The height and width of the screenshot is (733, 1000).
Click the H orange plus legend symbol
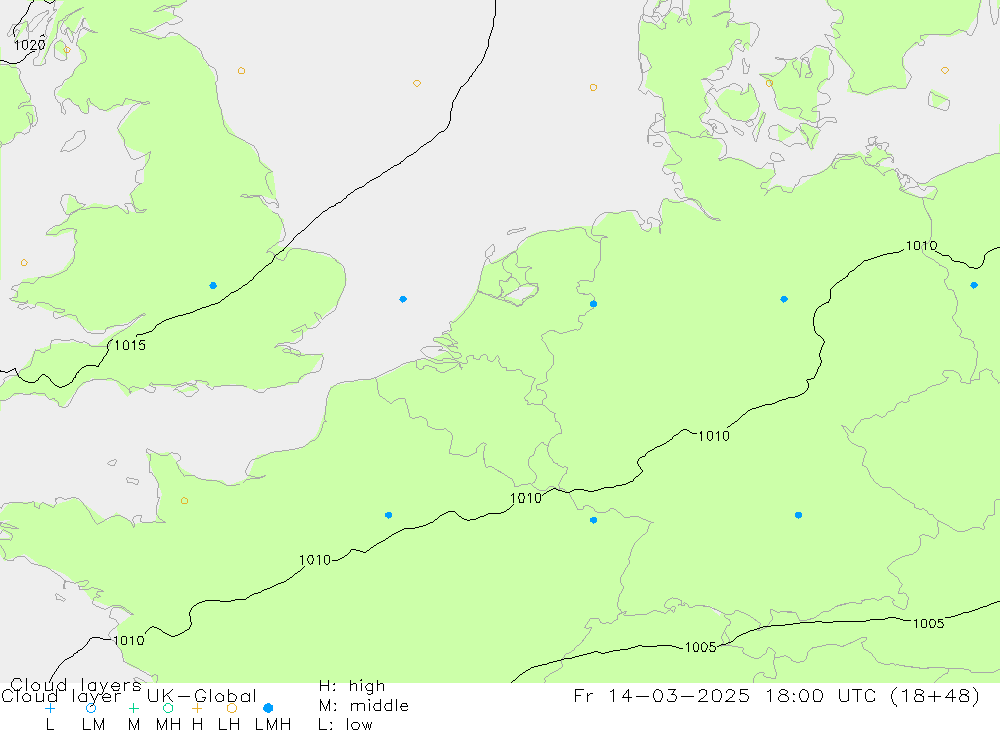[197, 708]
